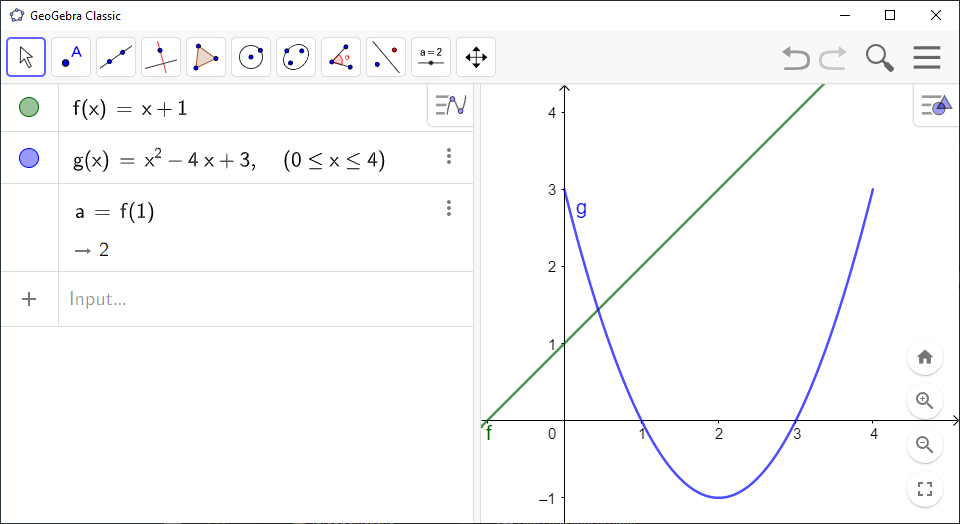Open the main hamburger menu
The image size is (960, 524).
pyautogui.click(x=926, y=58)
